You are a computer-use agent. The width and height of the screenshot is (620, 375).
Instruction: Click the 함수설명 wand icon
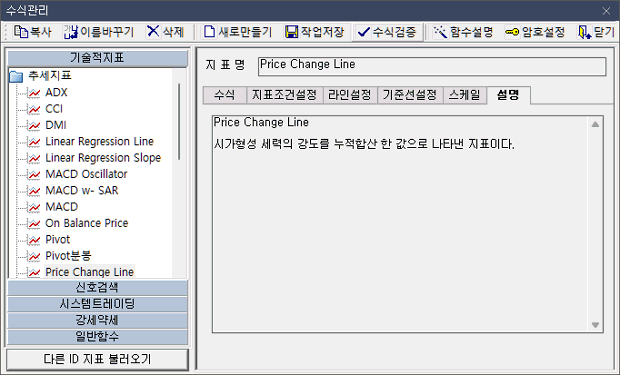440,32
